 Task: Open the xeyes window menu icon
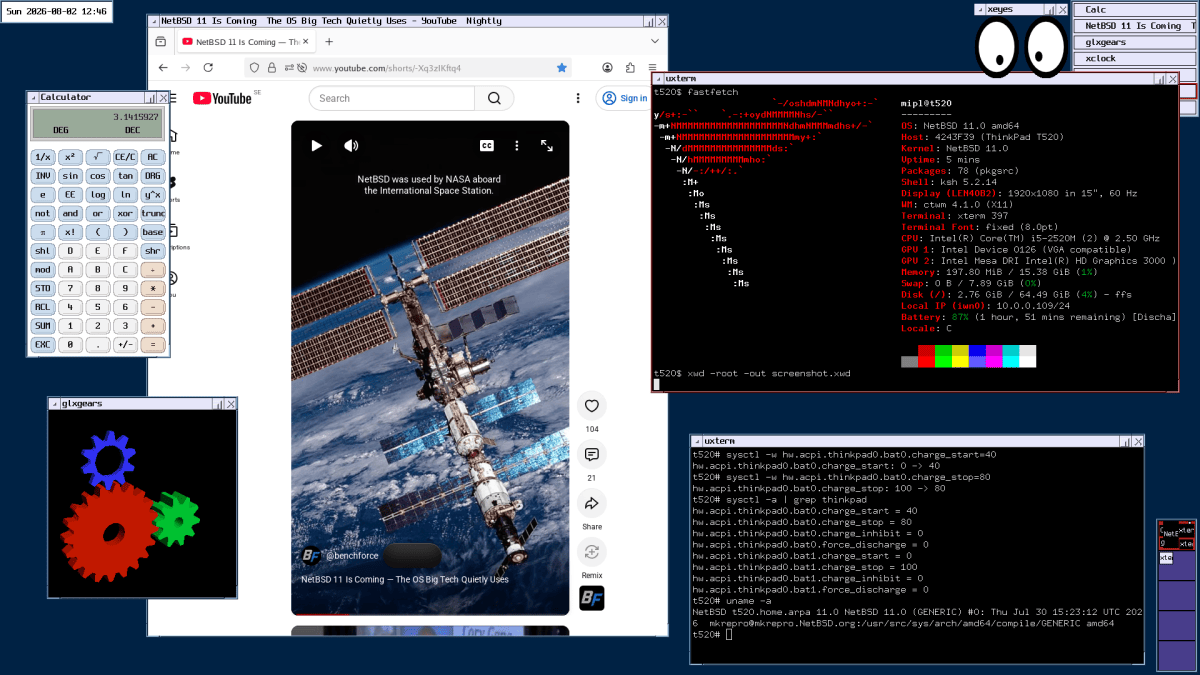[x=981, y=9]
